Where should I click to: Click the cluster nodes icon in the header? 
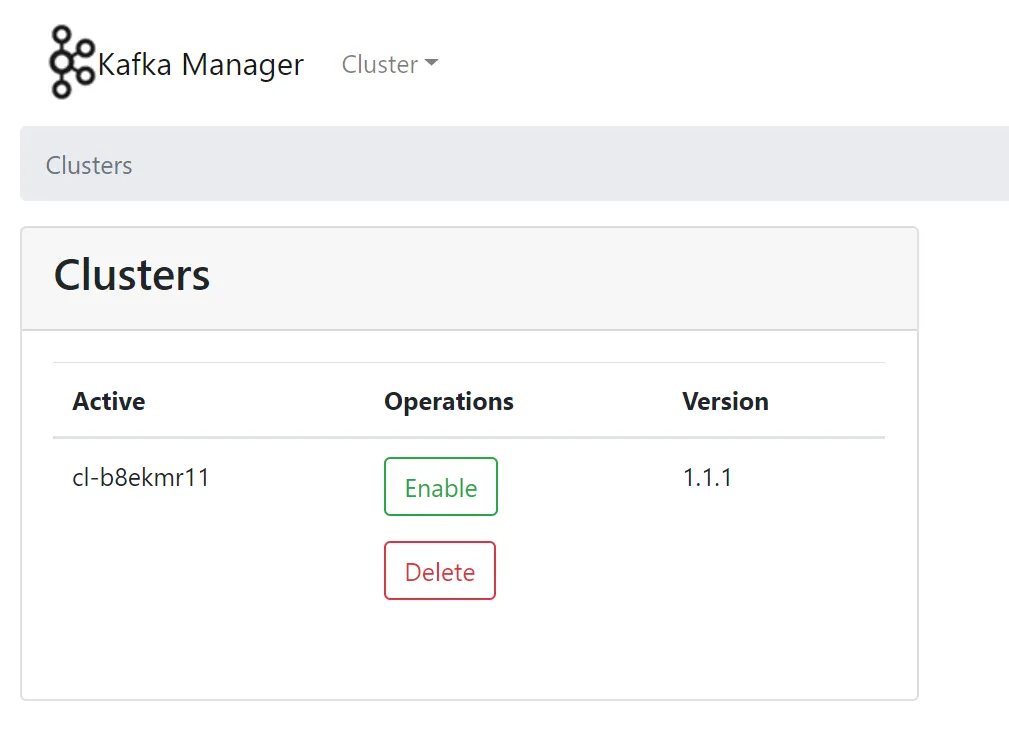pyautogui.click(x=68, y=62)
